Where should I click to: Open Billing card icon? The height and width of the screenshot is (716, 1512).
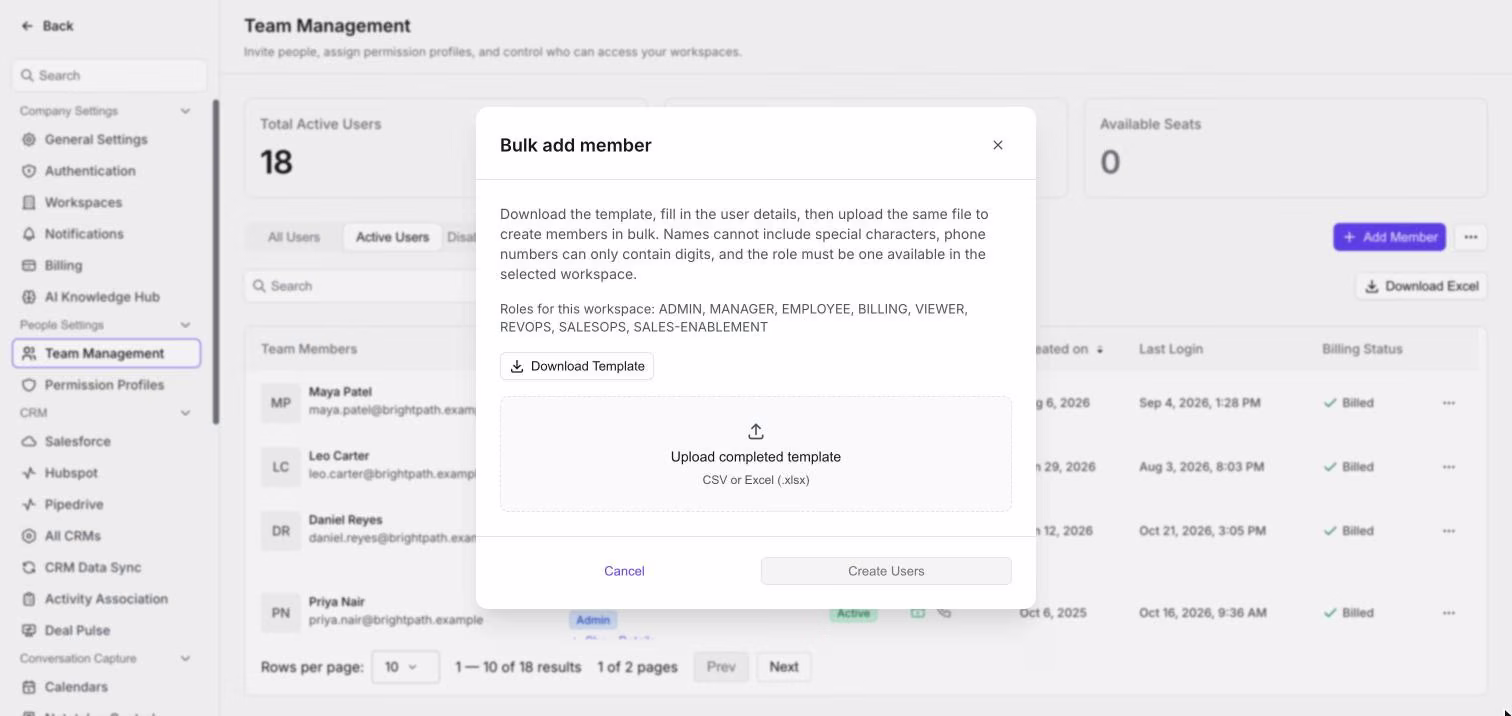[29, 266]
